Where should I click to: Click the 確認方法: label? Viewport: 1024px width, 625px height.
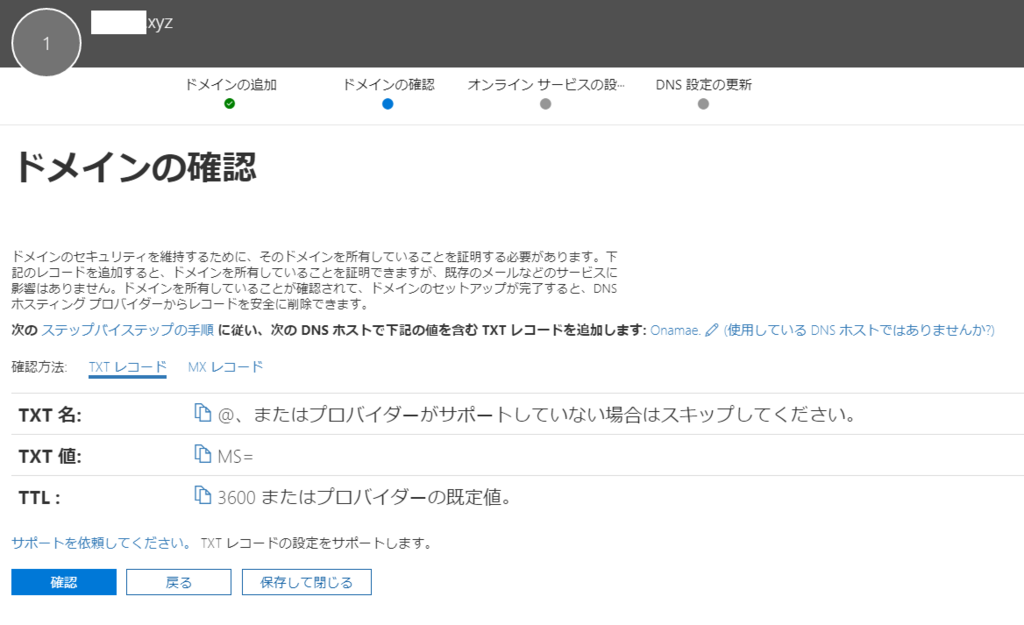pyautogui.click(x=39, y=367)
